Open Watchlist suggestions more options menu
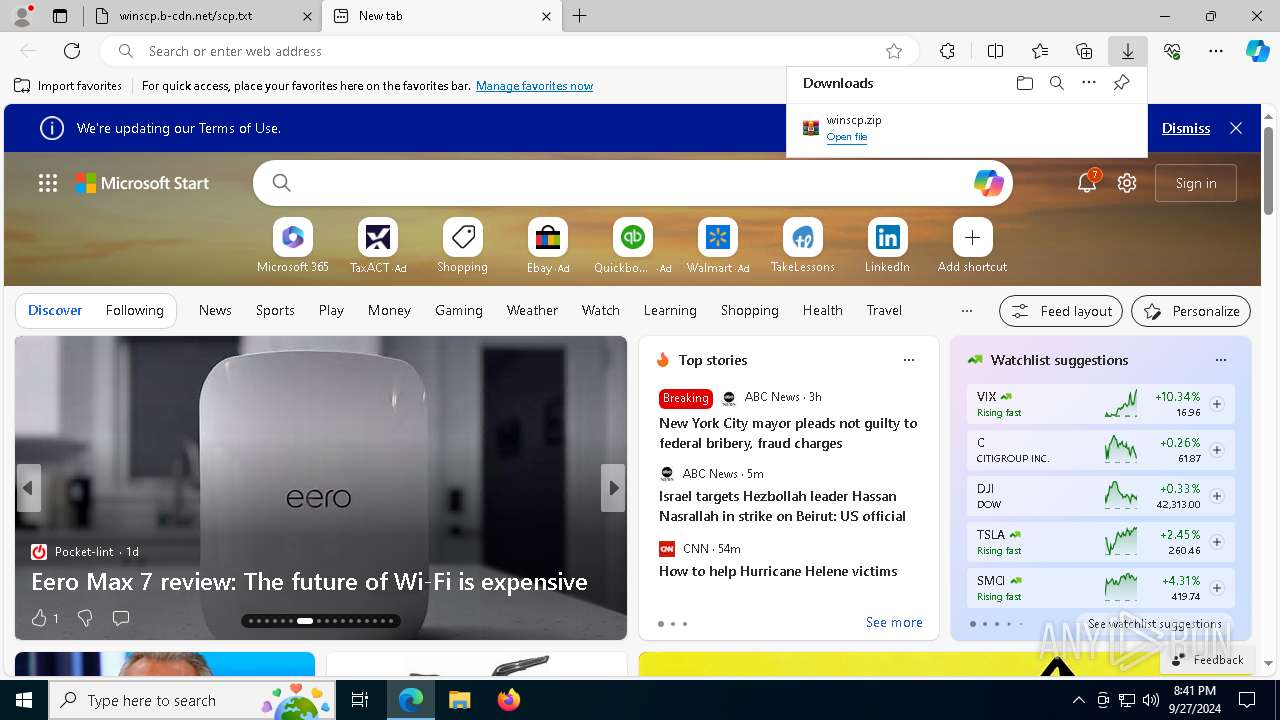Image resolution: width=1280 pixels, height=720 pixels. tap(1221, 360)
